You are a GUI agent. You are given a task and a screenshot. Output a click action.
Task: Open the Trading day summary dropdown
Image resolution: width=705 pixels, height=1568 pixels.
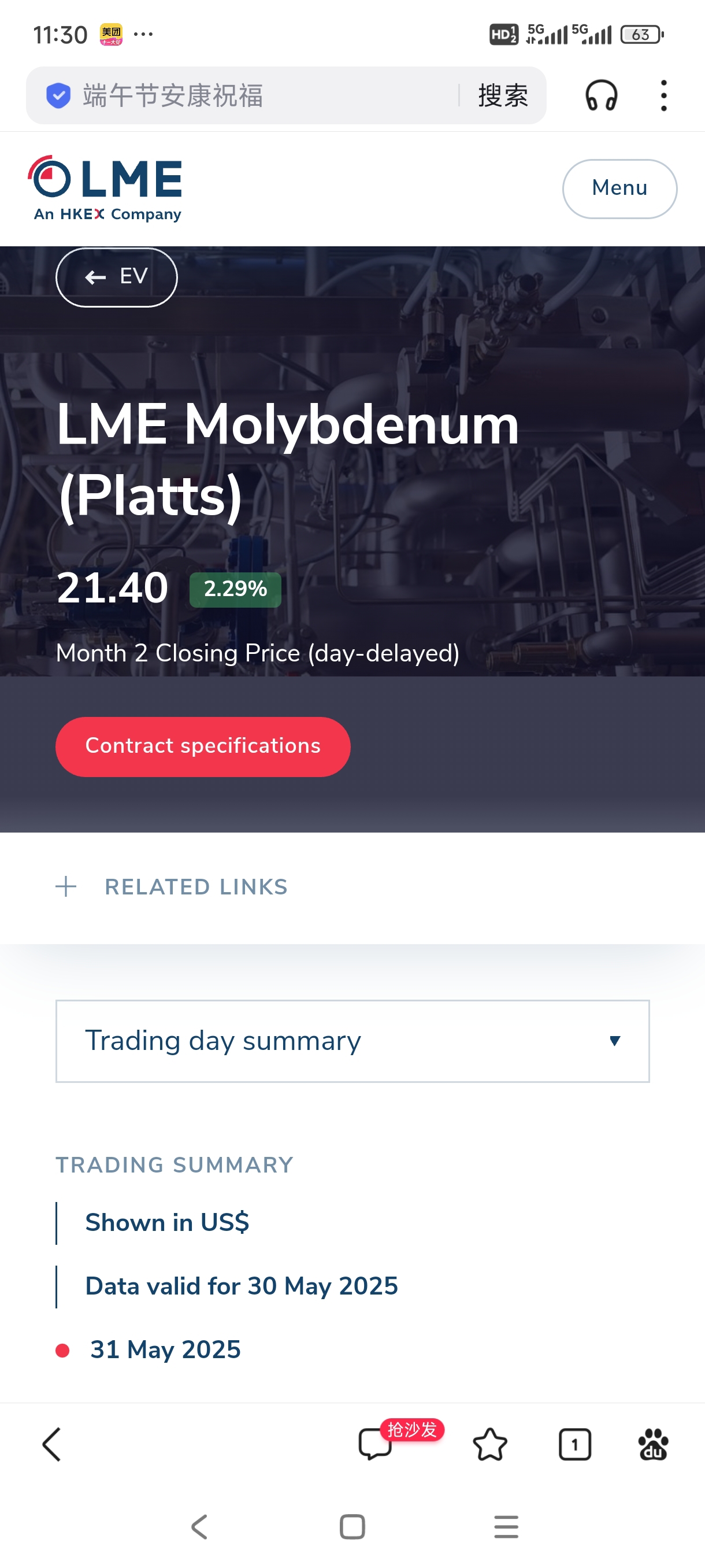pyautogui.click(x=352, y=1041)
